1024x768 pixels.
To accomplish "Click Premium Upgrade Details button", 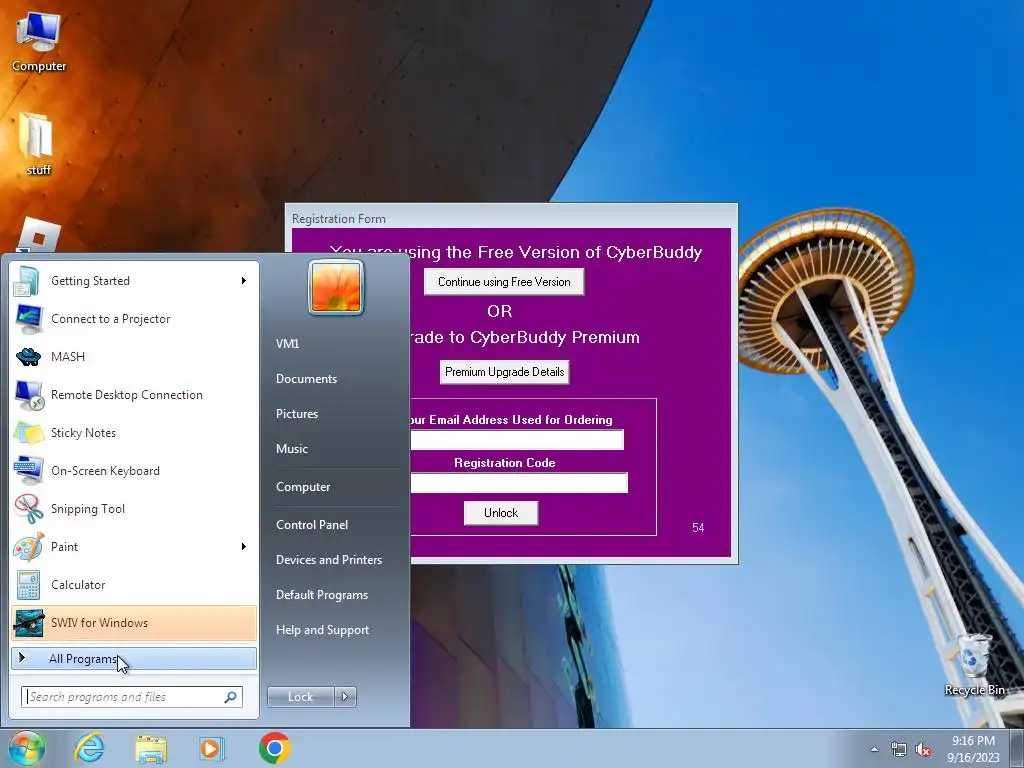I will point(505,372).
